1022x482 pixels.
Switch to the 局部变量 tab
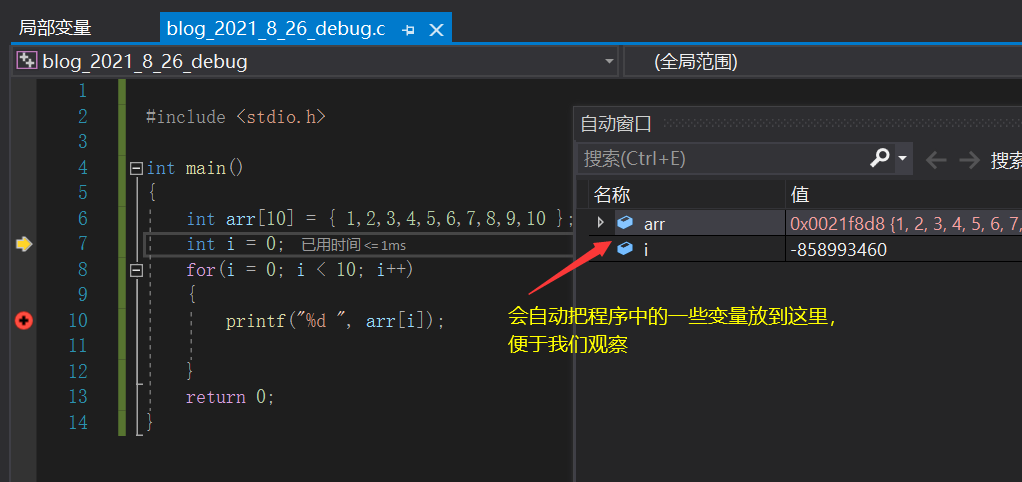(x=55, y=28)
